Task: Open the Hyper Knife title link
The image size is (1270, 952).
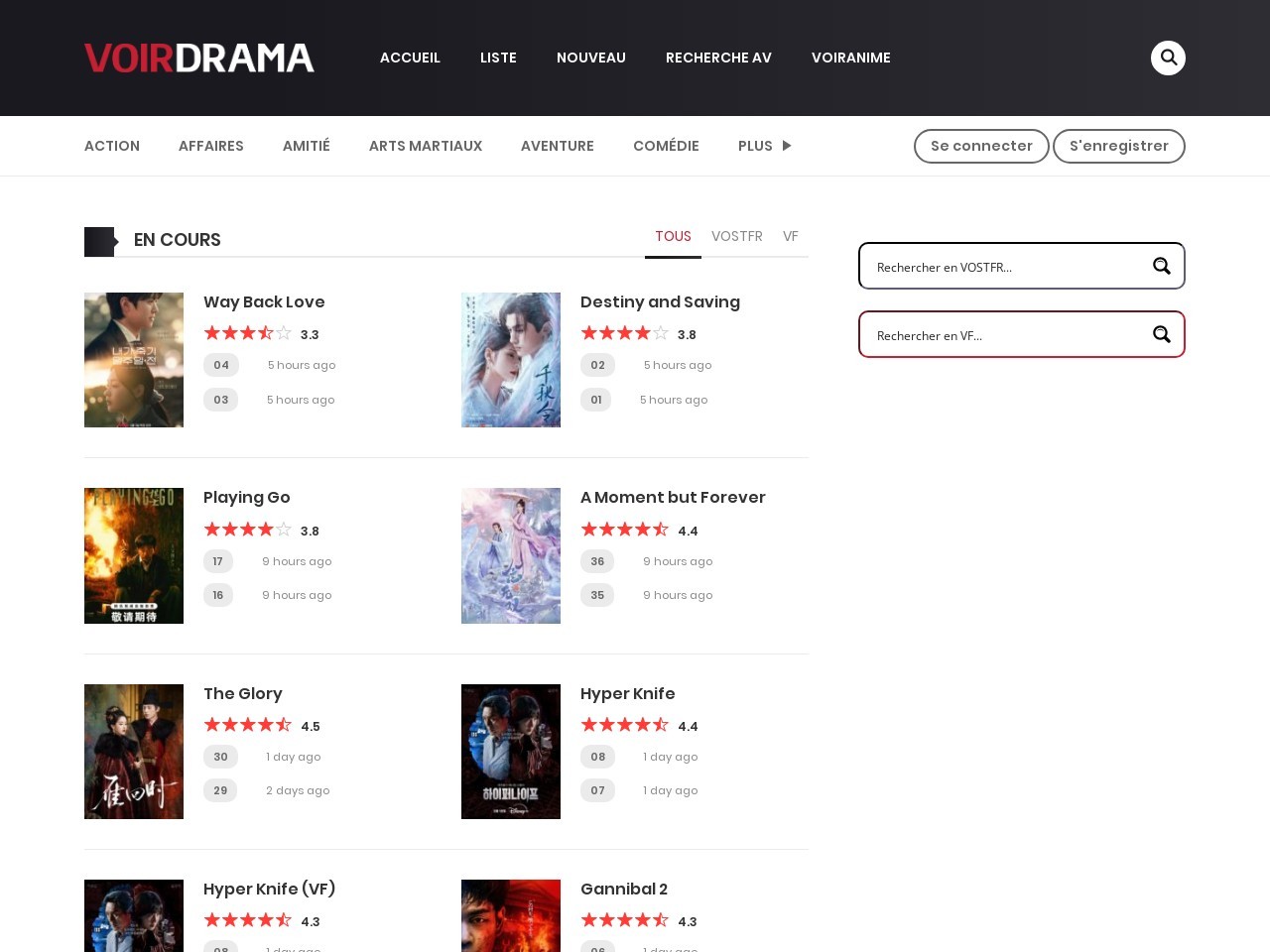Action: pos(627,693)
